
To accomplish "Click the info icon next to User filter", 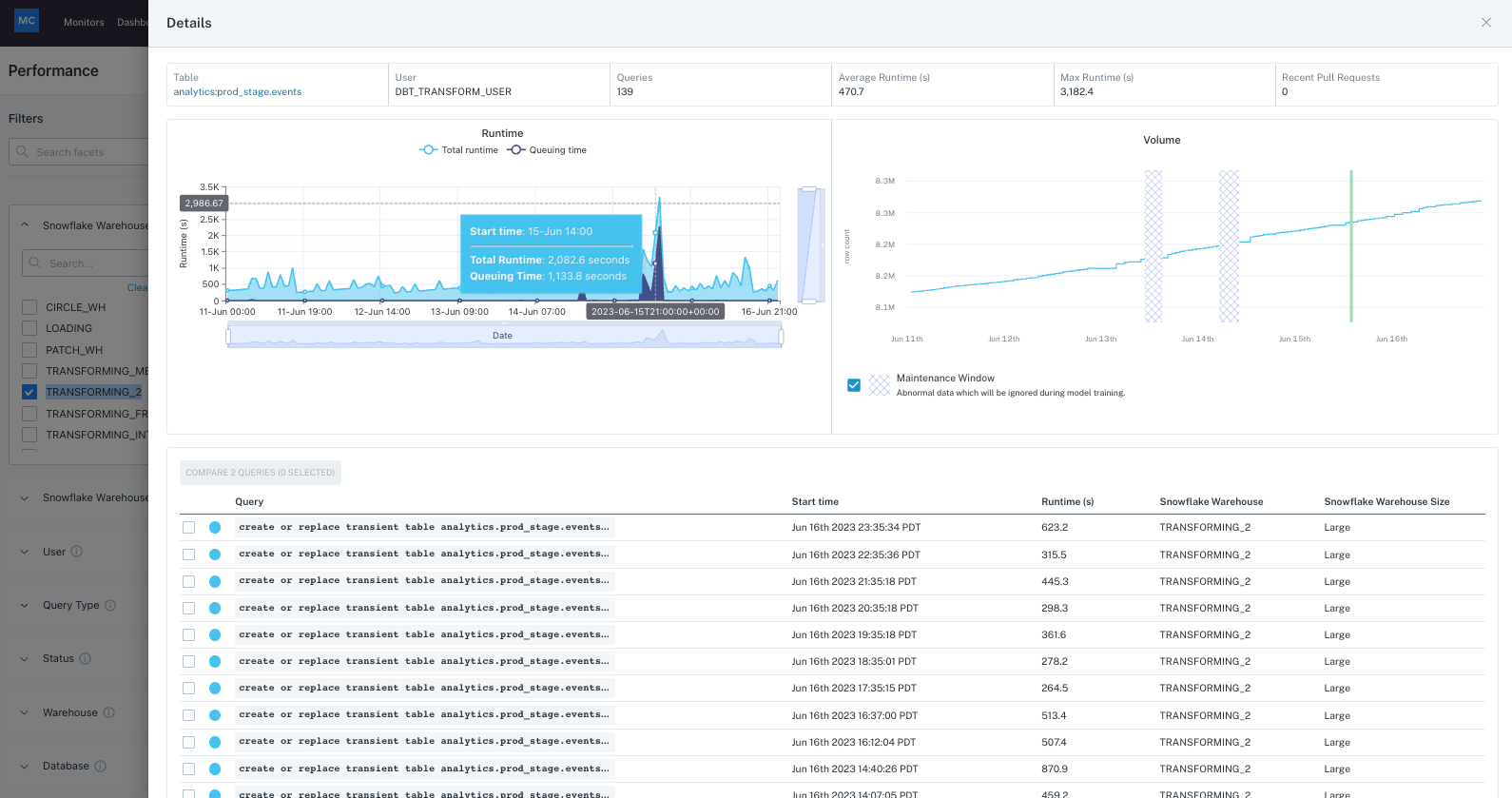I will (77, 552).
